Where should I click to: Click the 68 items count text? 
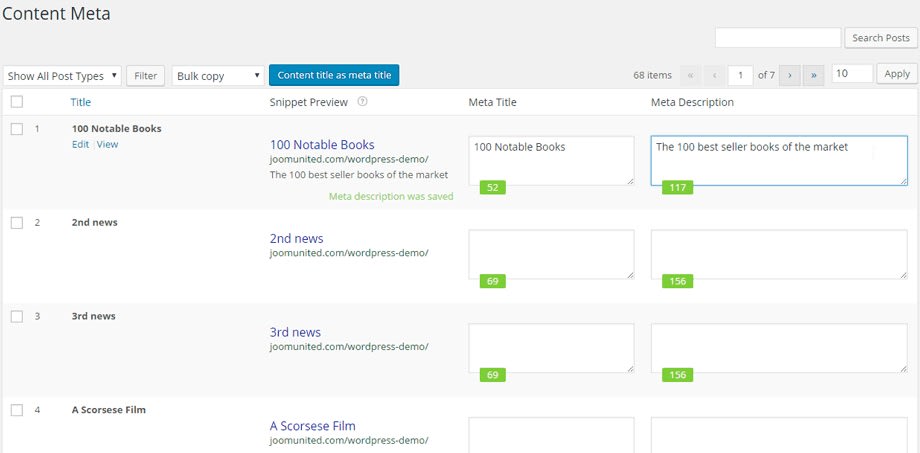coord(652,75)
